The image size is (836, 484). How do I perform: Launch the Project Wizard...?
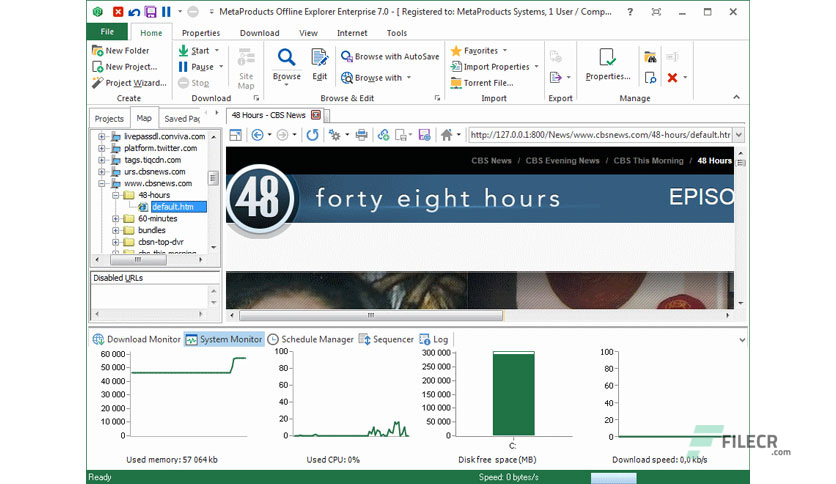[x=129, y=83]
